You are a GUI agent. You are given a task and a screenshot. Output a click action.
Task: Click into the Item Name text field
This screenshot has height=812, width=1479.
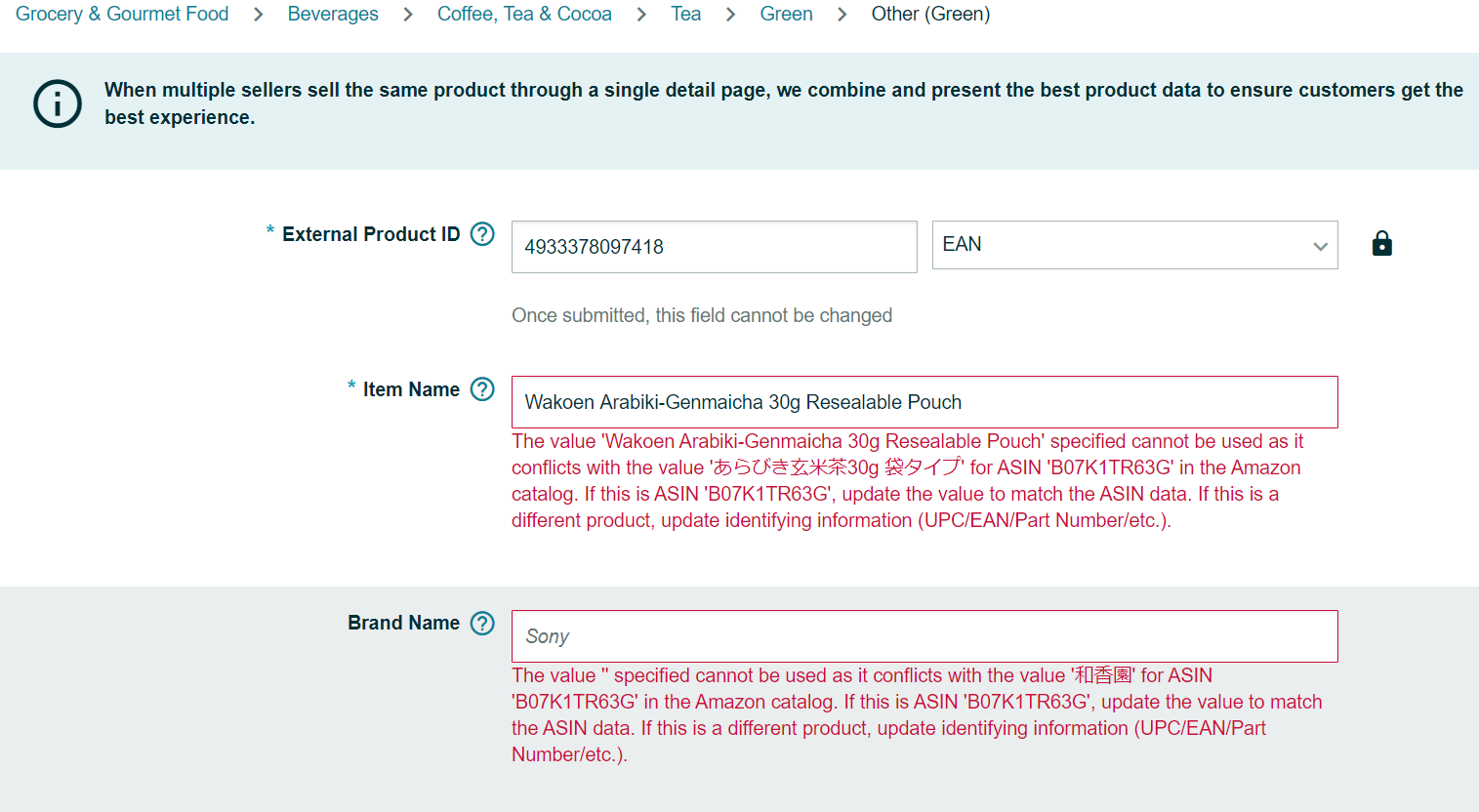click(924, 402)
